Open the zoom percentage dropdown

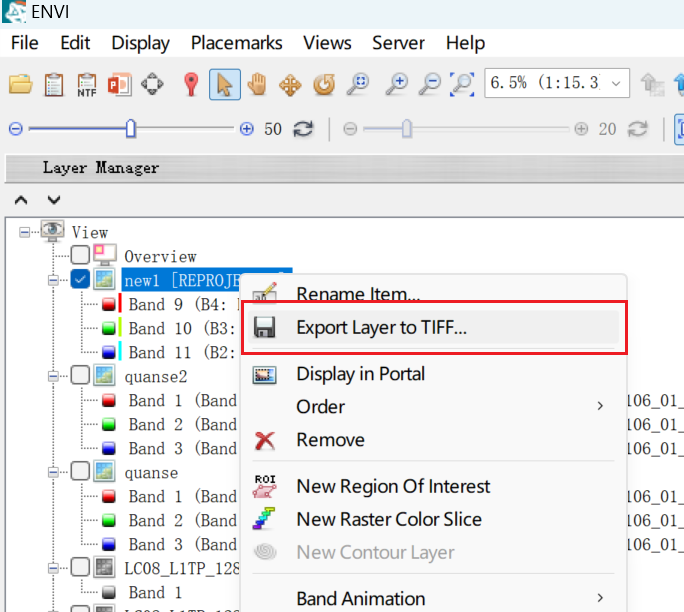(x=616, y=83)
